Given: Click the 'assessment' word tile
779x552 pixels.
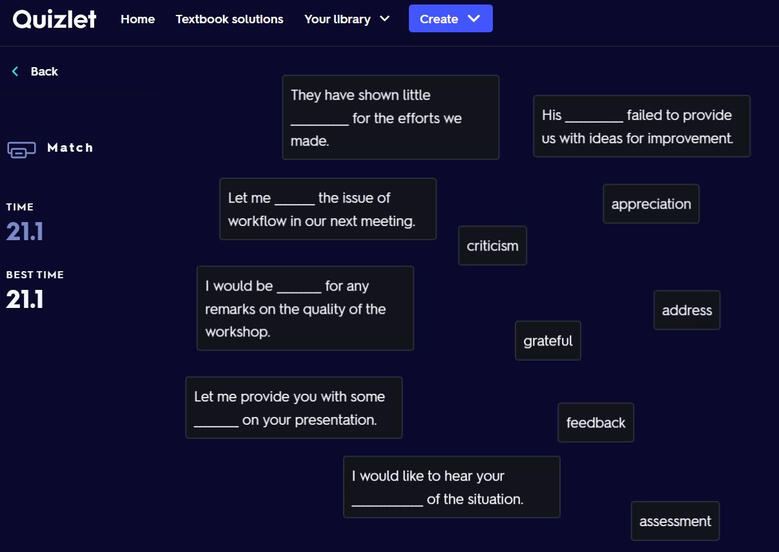Looking at the screenshot, I should point(675,521).
